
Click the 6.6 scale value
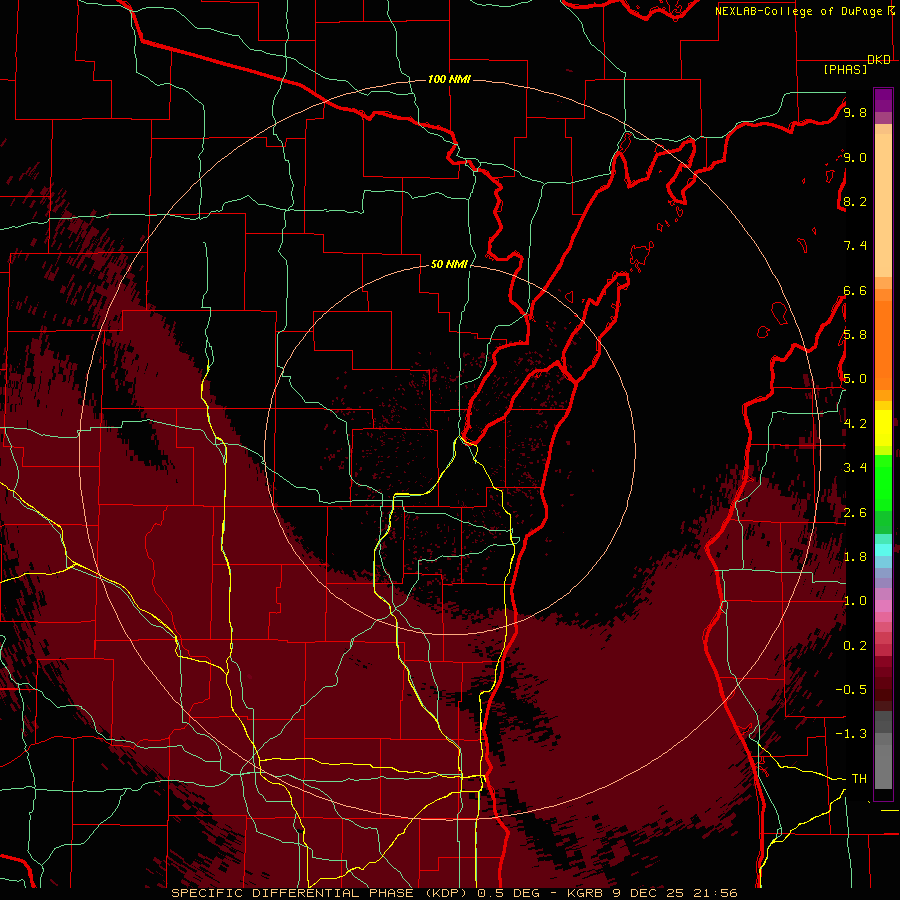[855, 290]
